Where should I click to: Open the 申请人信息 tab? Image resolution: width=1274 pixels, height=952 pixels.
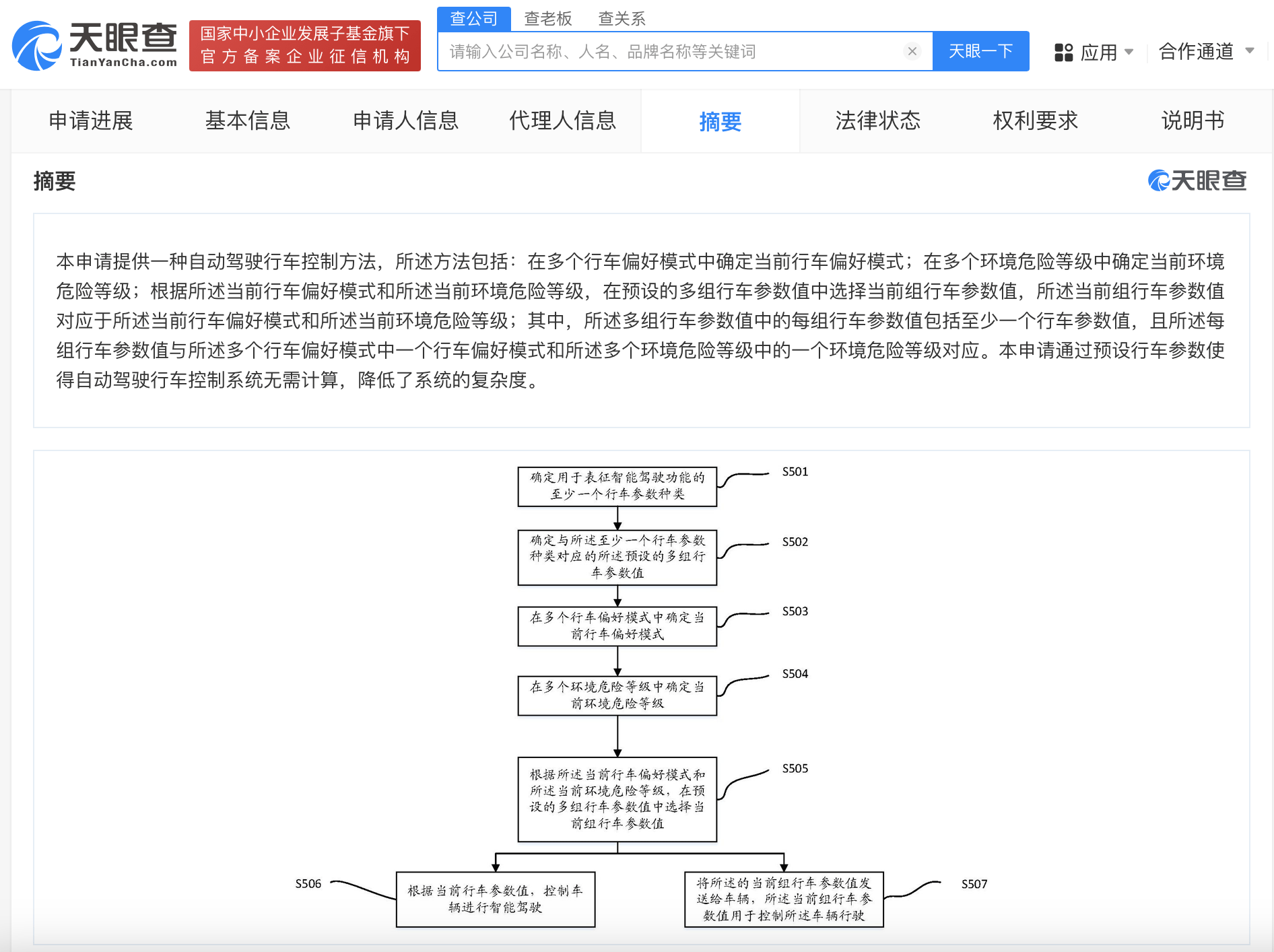coord(405,121)
